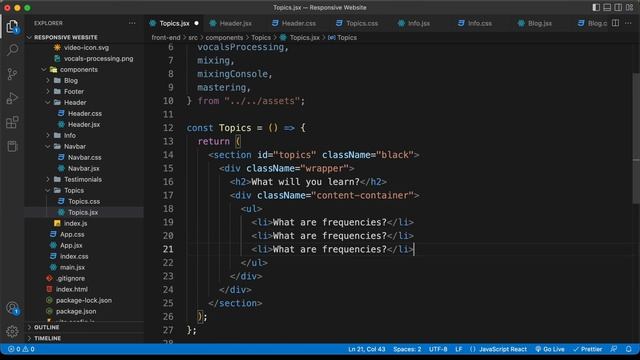
Task: Click the split editor right icon
Action: pyautogui.click(x=615, y=23)
